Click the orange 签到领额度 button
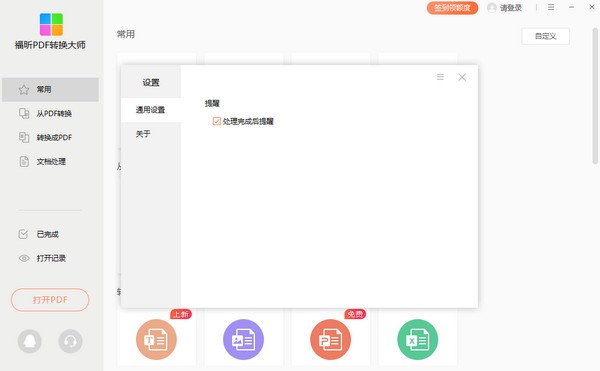Screen dimensions: 600x371 click(x=452, y=8)
